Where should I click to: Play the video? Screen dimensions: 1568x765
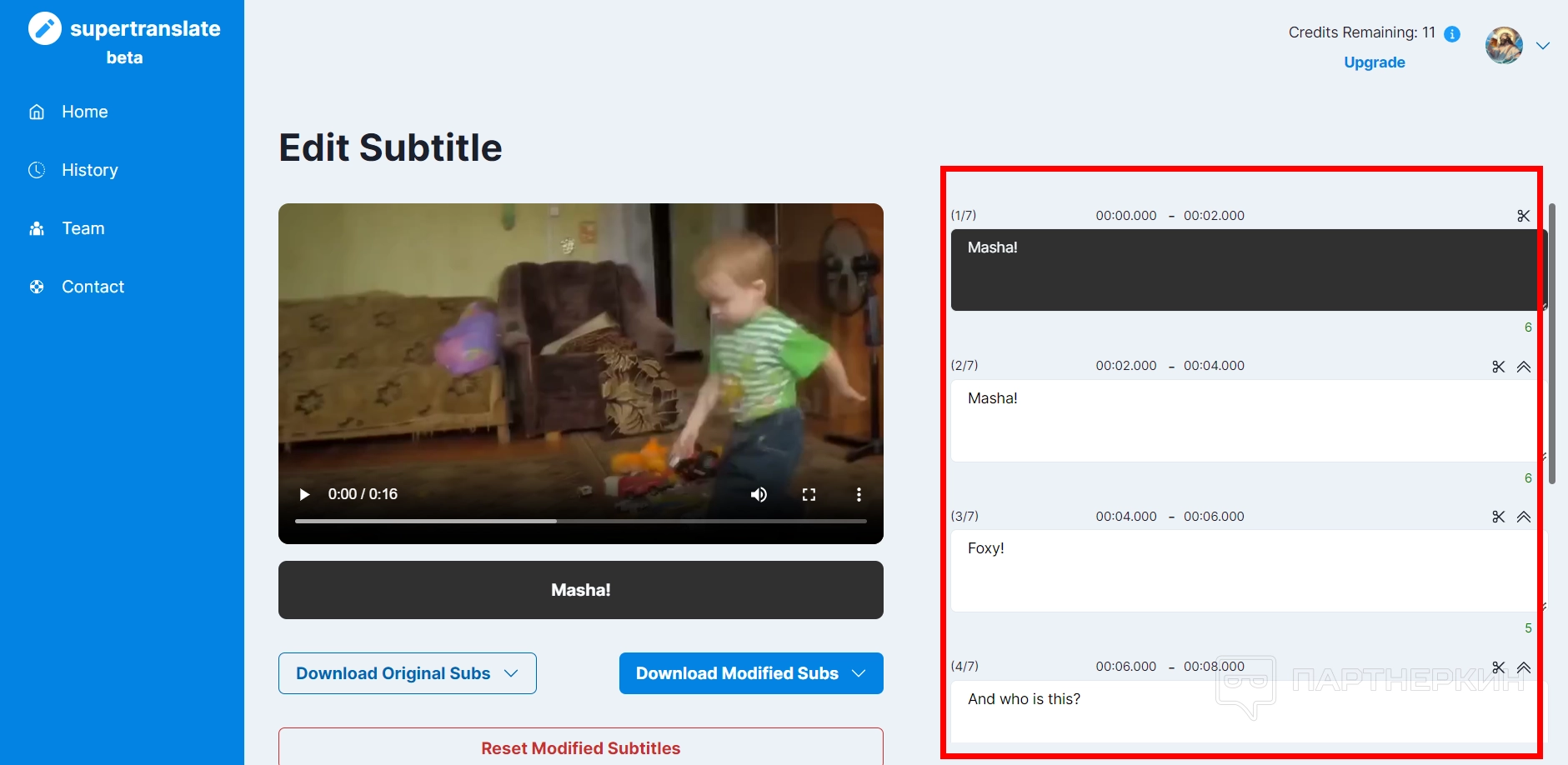304,495
